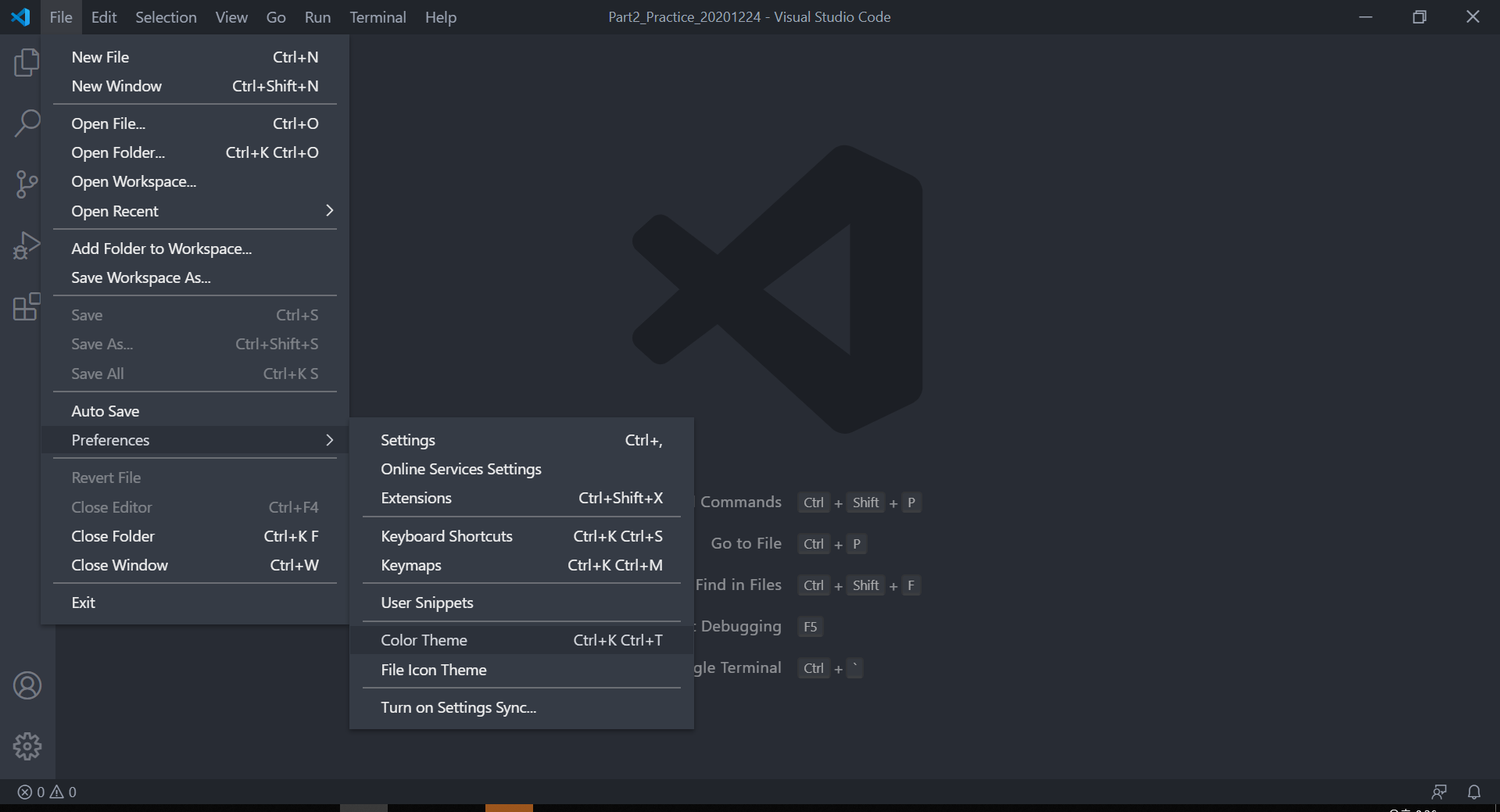Open the Run and Debug icon

pyautogui.click(x=27, y=245)
